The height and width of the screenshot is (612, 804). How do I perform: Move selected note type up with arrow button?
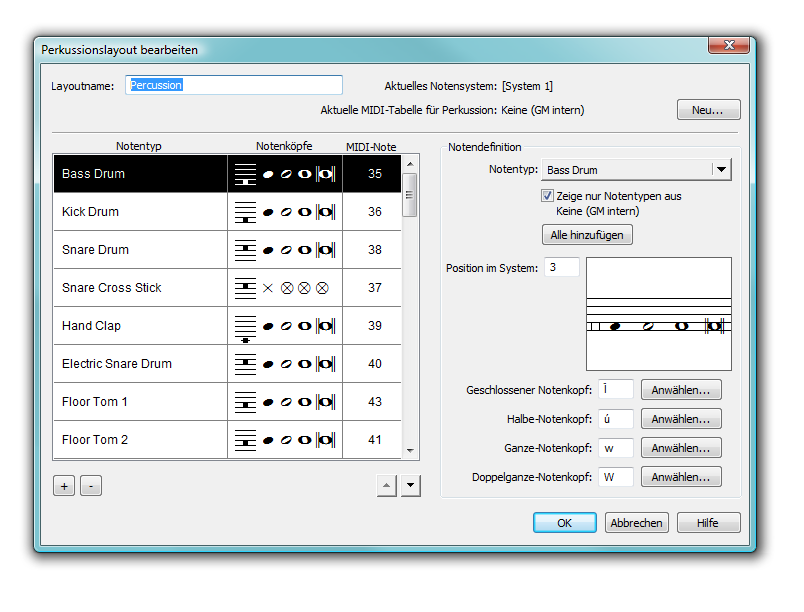click(x=387, y=485)
